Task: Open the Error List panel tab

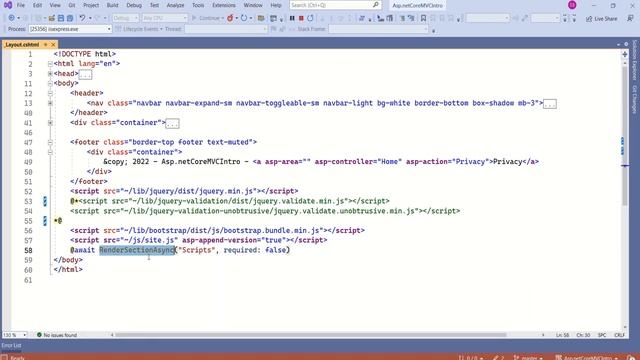Action: [11, 345]
